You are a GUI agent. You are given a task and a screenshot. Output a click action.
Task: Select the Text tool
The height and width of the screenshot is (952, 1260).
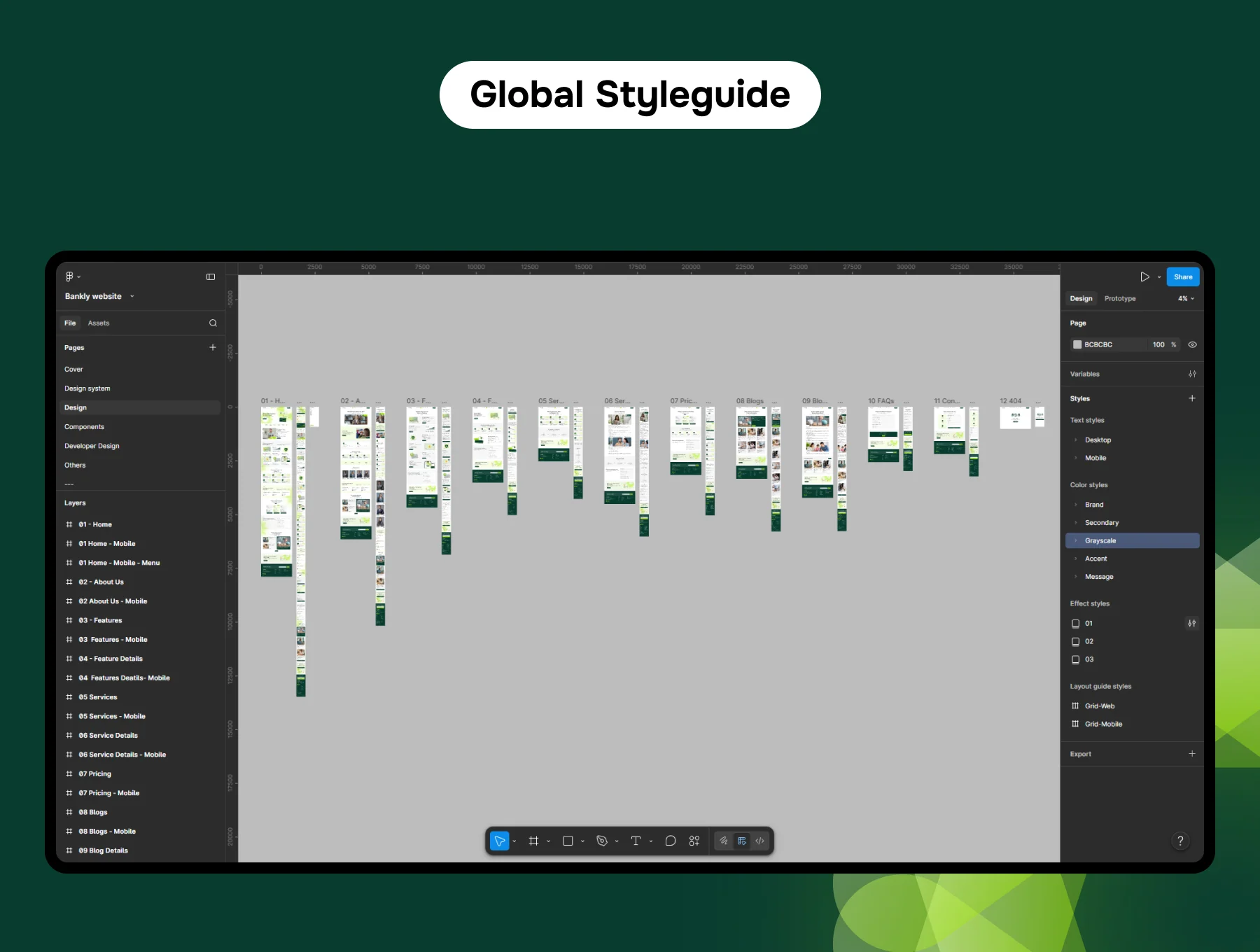636,841
